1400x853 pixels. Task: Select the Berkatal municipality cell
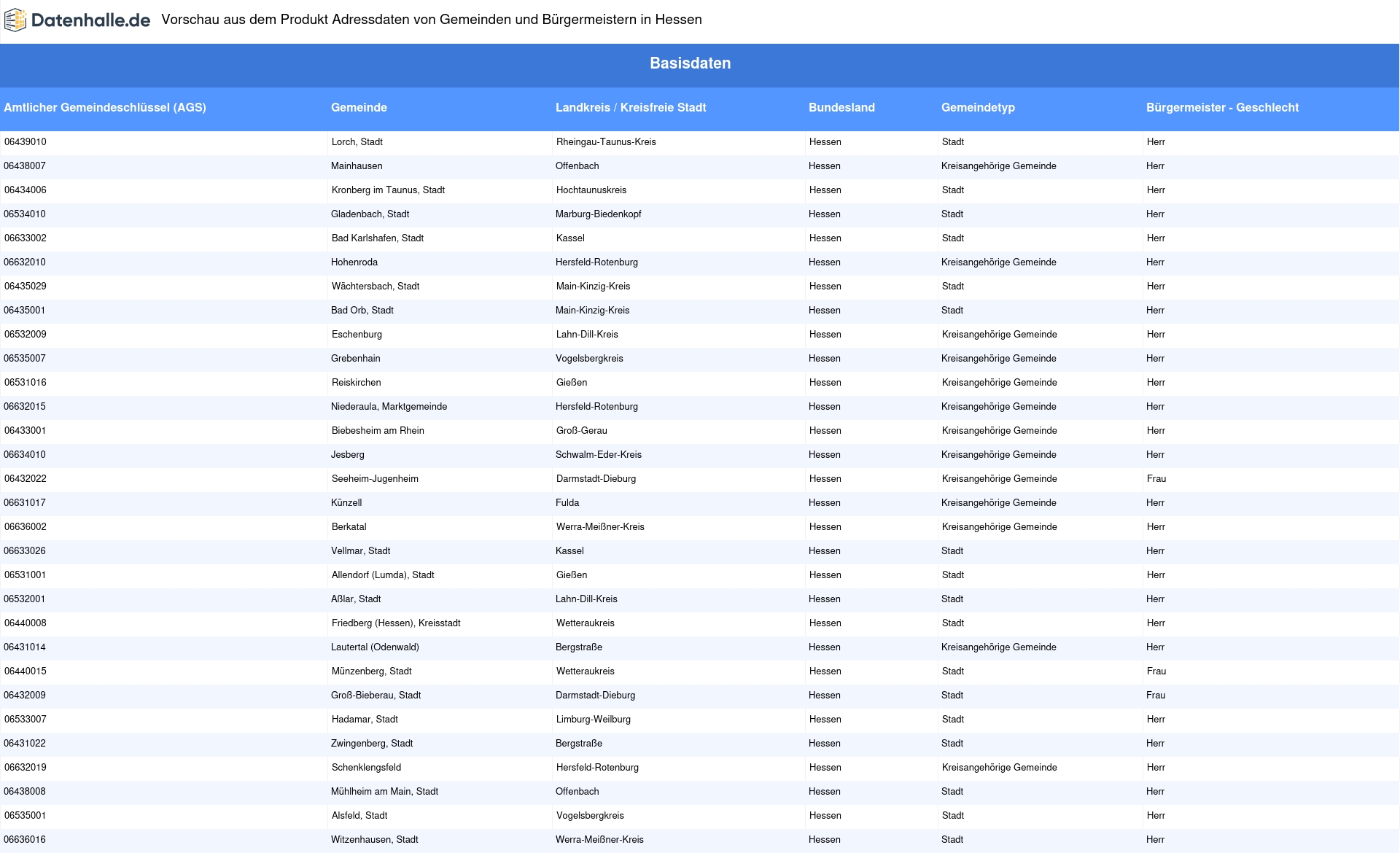tap(349, 527)
